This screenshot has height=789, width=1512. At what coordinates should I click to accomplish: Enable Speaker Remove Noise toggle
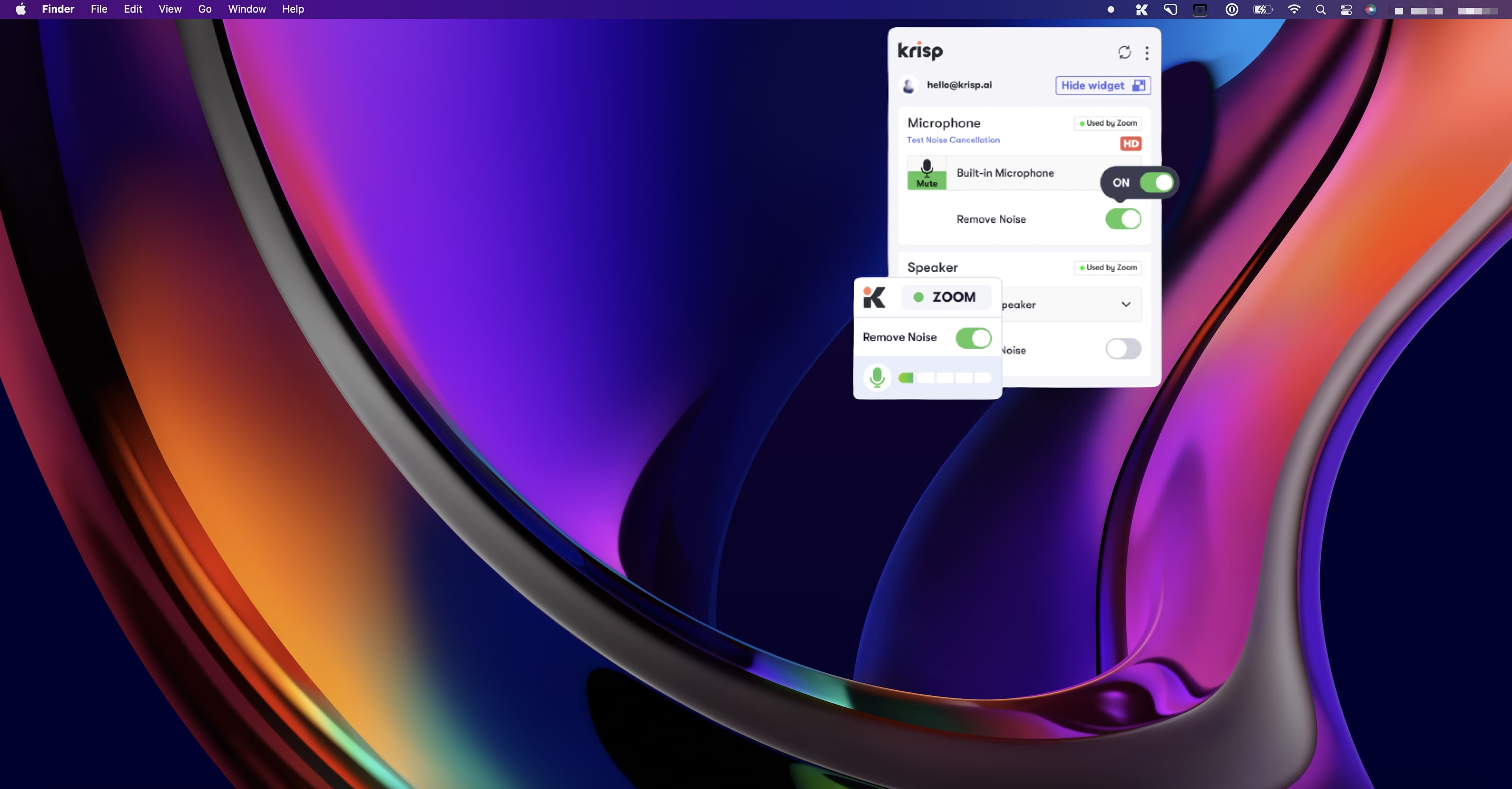(1123, 349)
